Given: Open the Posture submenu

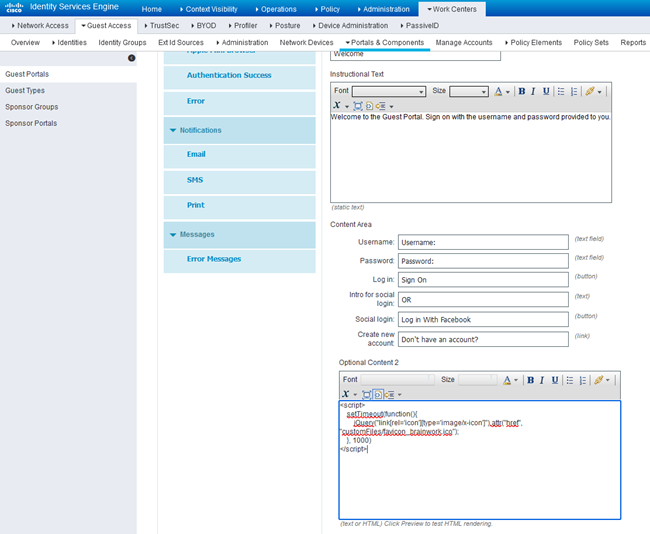Looking at the screenshot, I should click(287, 26).
